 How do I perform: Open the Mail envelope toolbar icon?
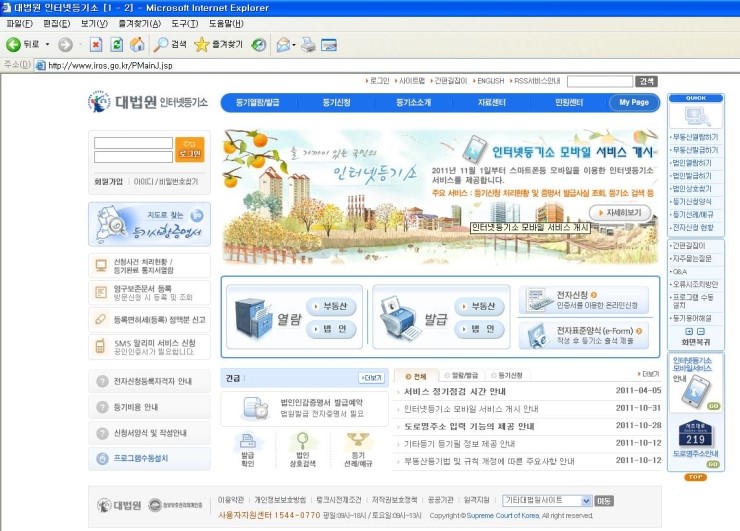(283, 45)
